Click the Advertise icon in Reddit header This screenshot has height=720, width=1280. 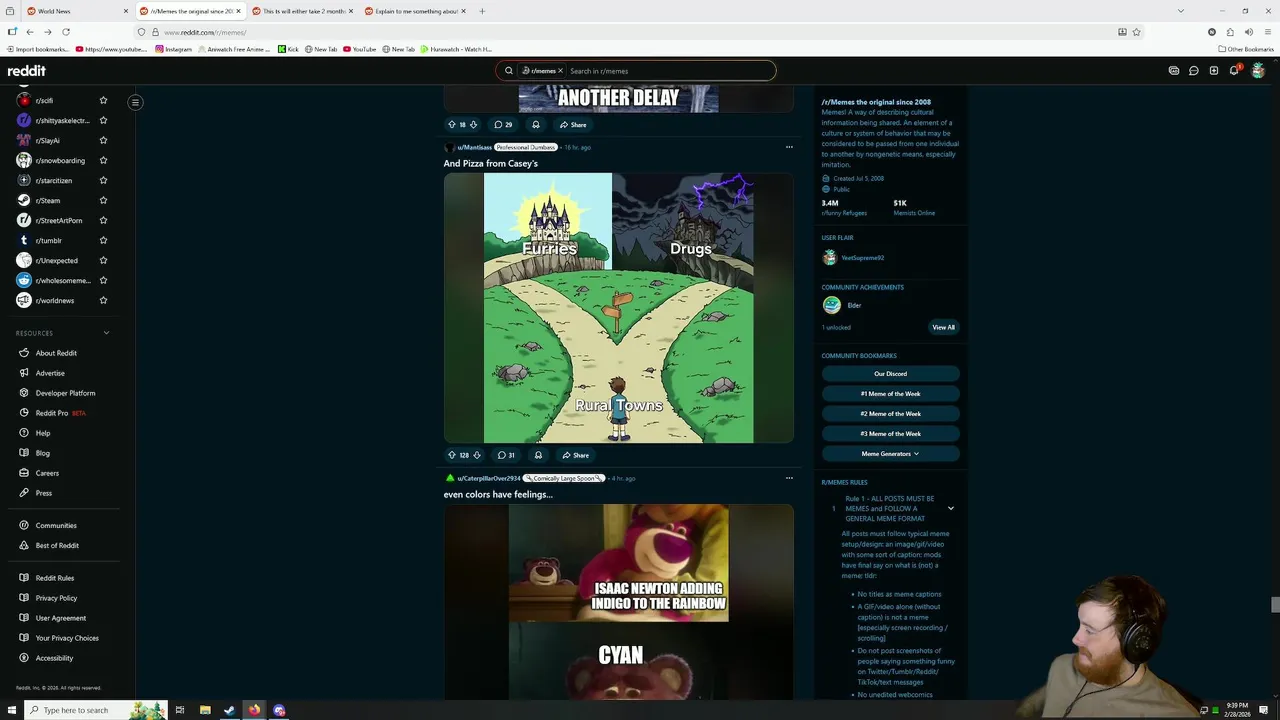point(1174,71)
